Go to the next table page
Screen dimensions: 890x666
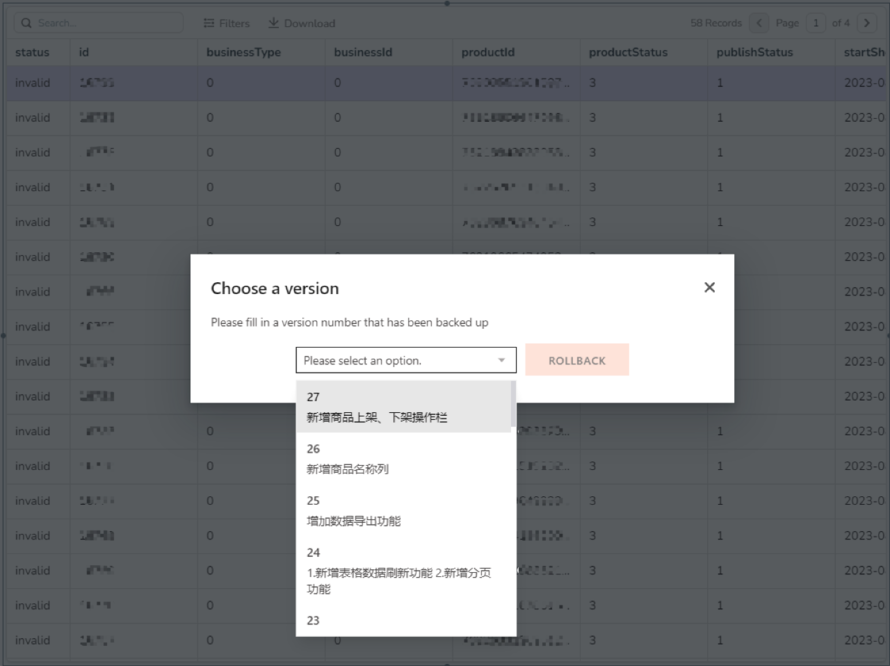click(x=866, y=23)
